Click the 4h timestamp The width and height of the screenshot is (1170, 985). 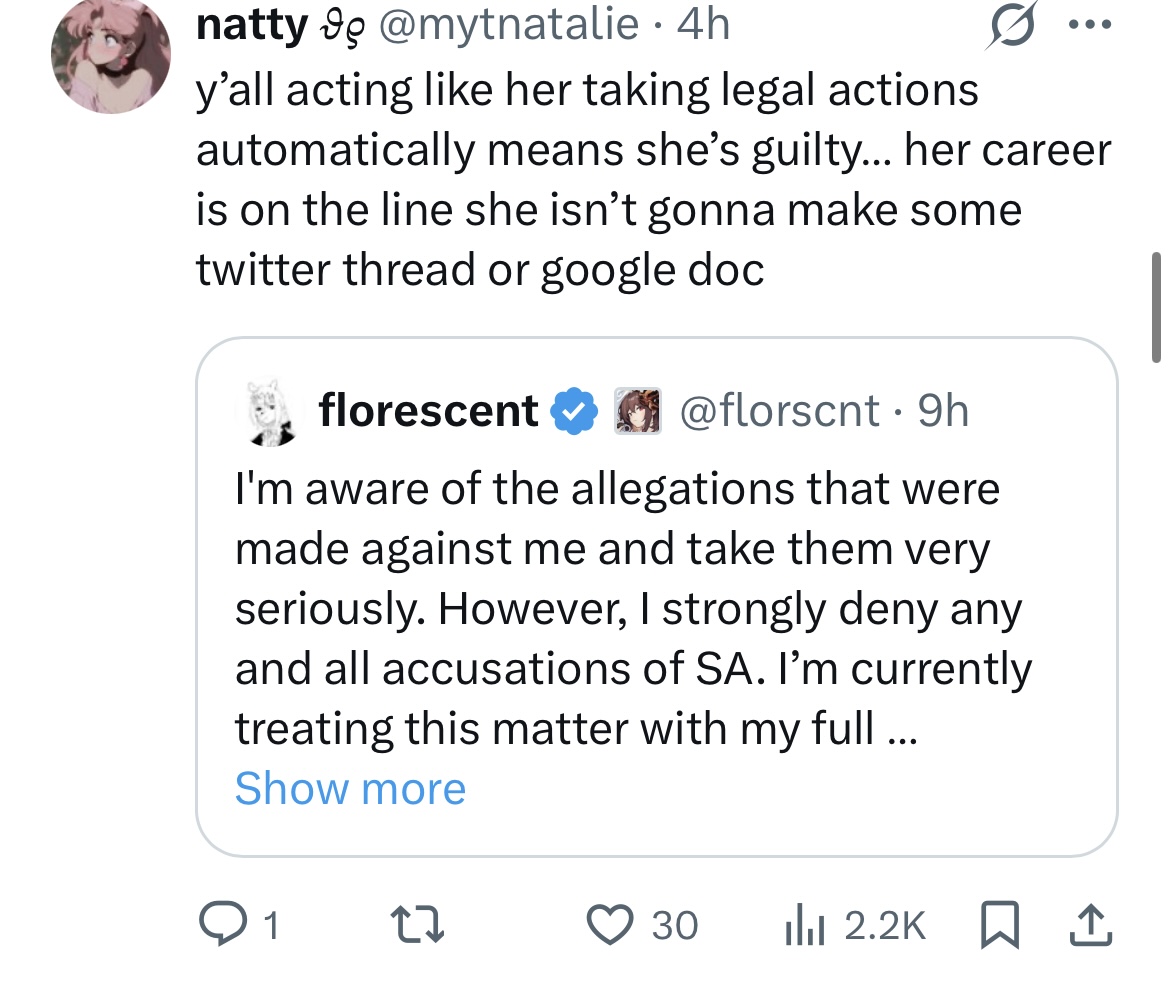pos(703,24)
